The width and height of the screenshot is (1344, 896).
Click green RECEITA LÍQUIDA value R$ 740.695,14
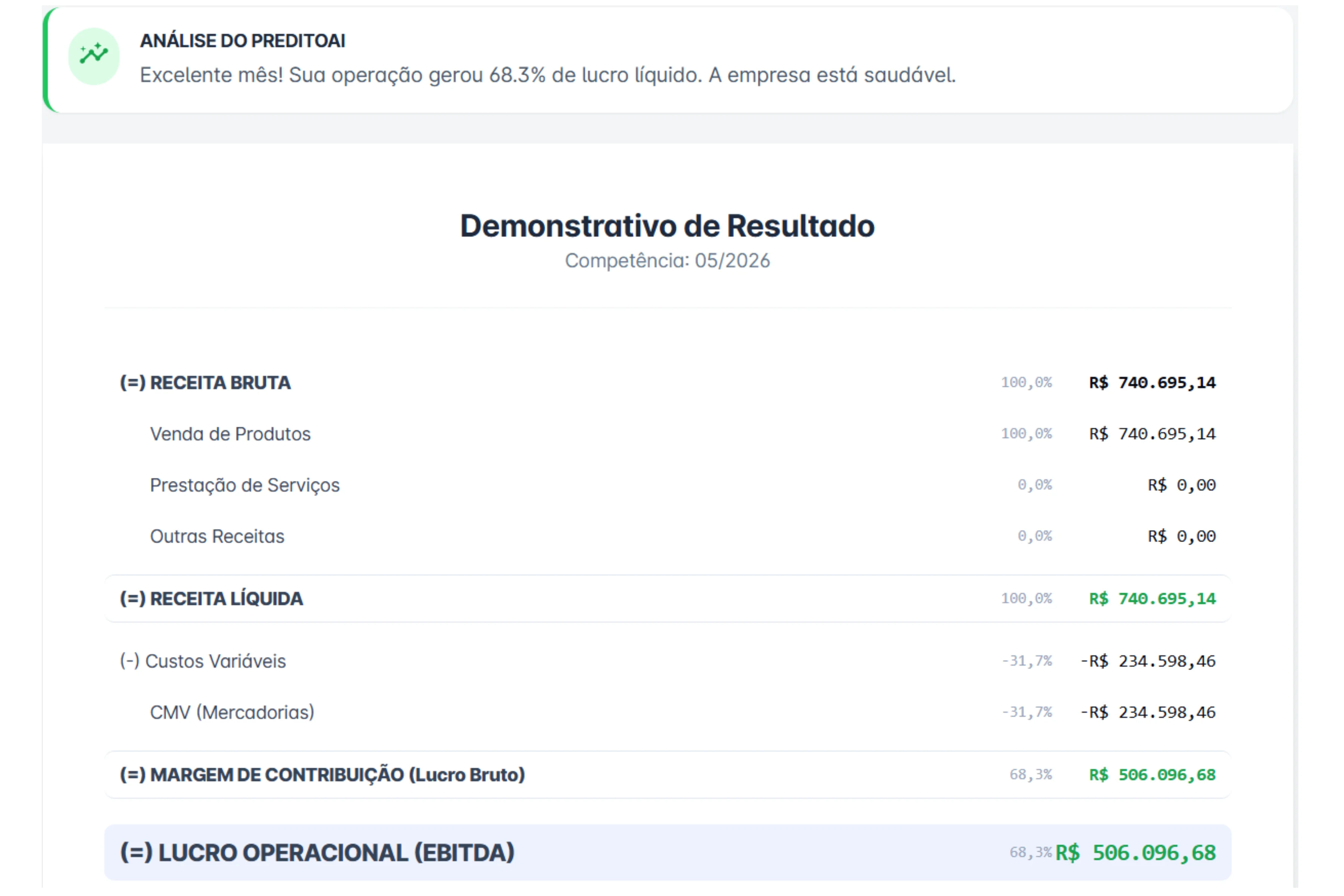[1152, 599]
